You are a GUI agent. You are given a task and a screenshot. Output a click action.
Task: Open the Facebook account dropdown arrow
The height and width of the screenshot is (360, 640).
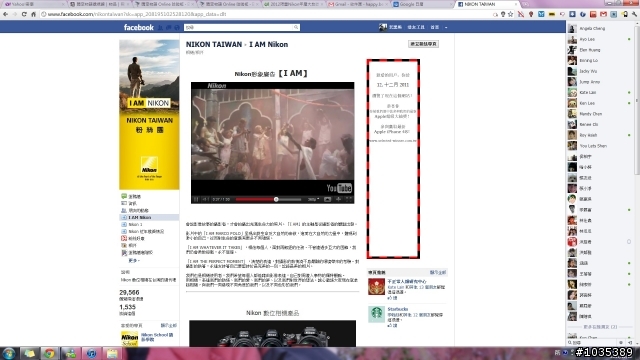click(446, 27)
